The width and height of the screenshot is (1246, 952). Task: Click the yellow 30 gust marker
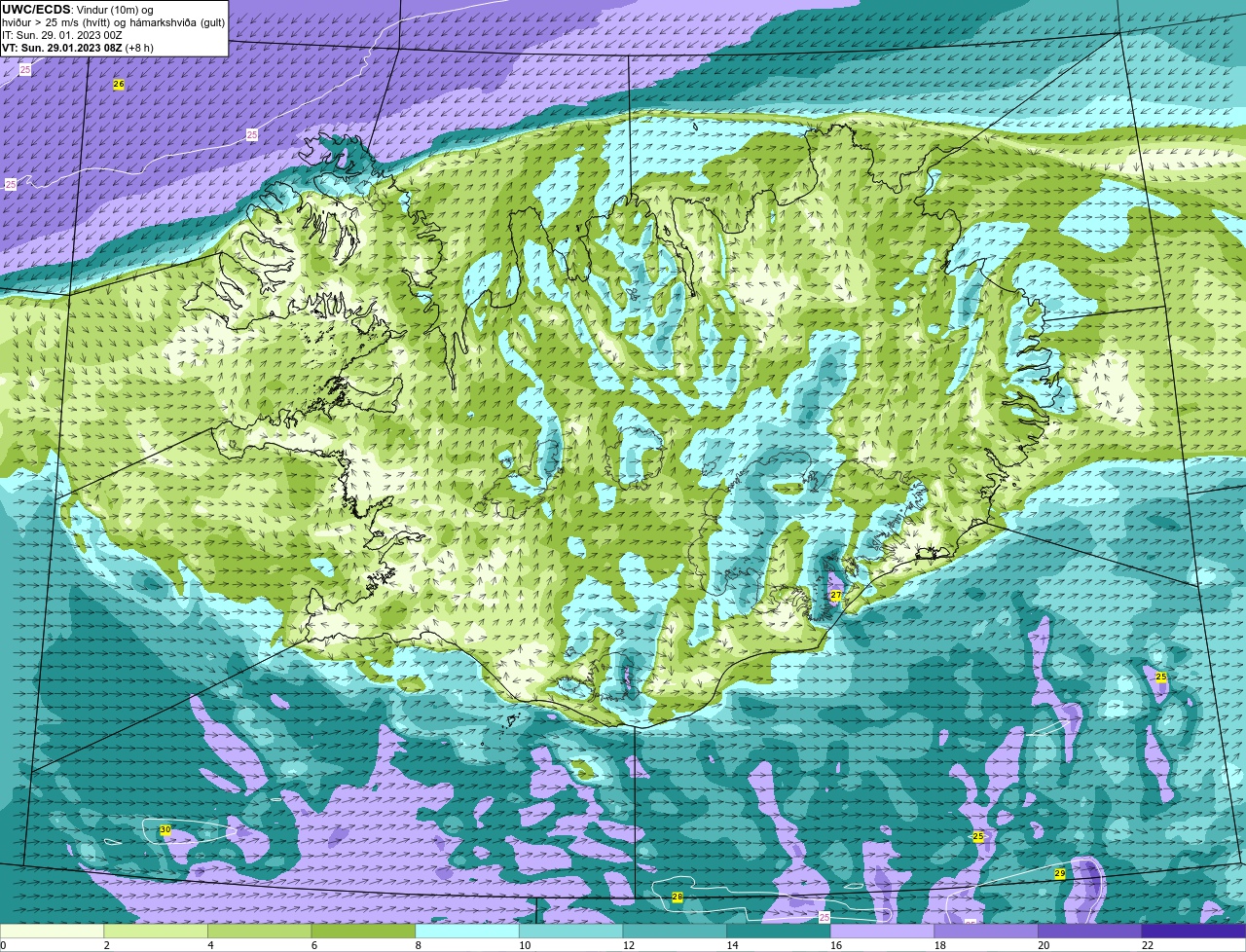tap(165, 829)
